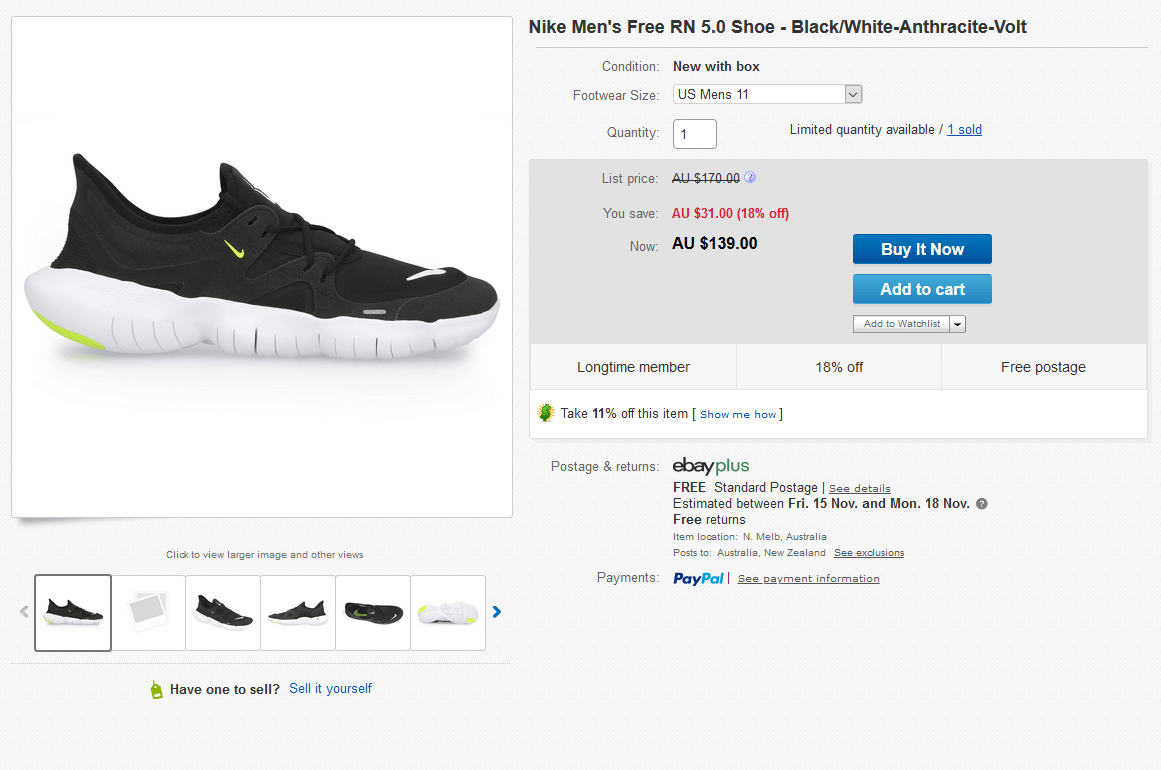Click Sell it yourself link
This screenshot has height=770, width=1161.
coord(330,689)
